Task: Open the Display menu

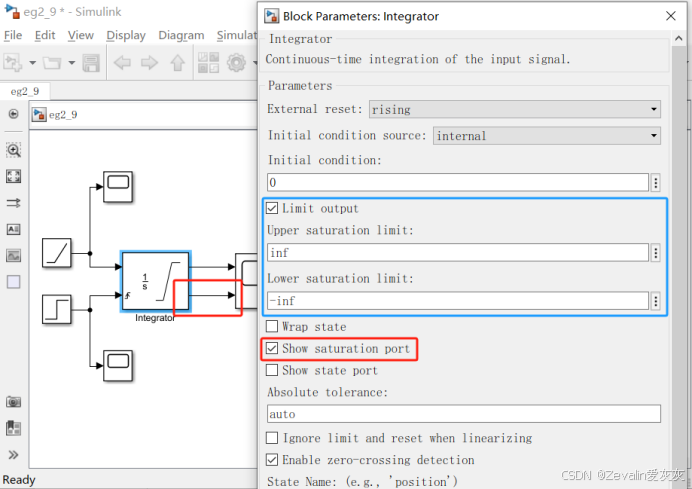Action: (x=126, y=35)
